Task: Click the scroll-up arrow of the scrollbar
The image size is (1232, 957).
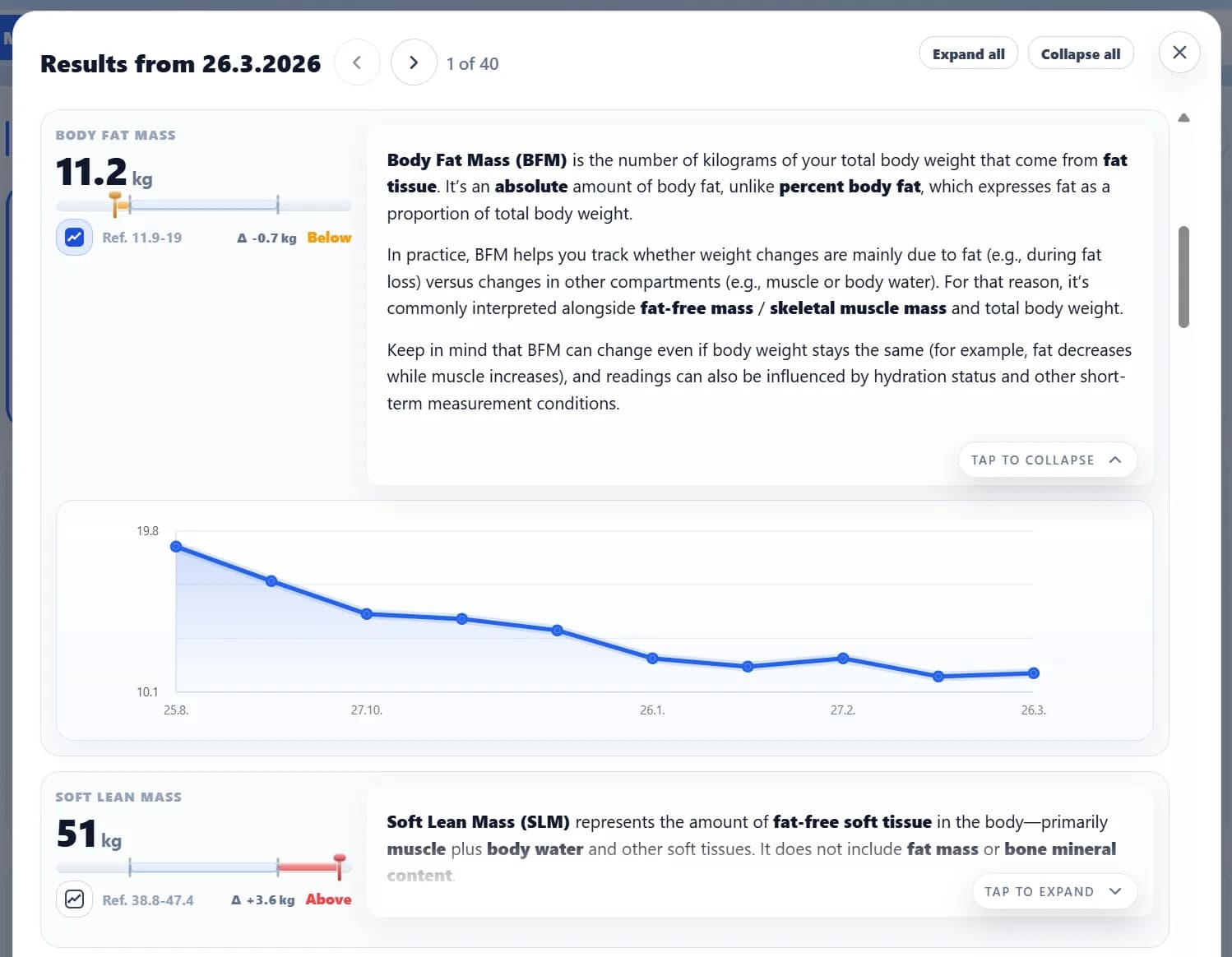Action: coord(1183,118)
